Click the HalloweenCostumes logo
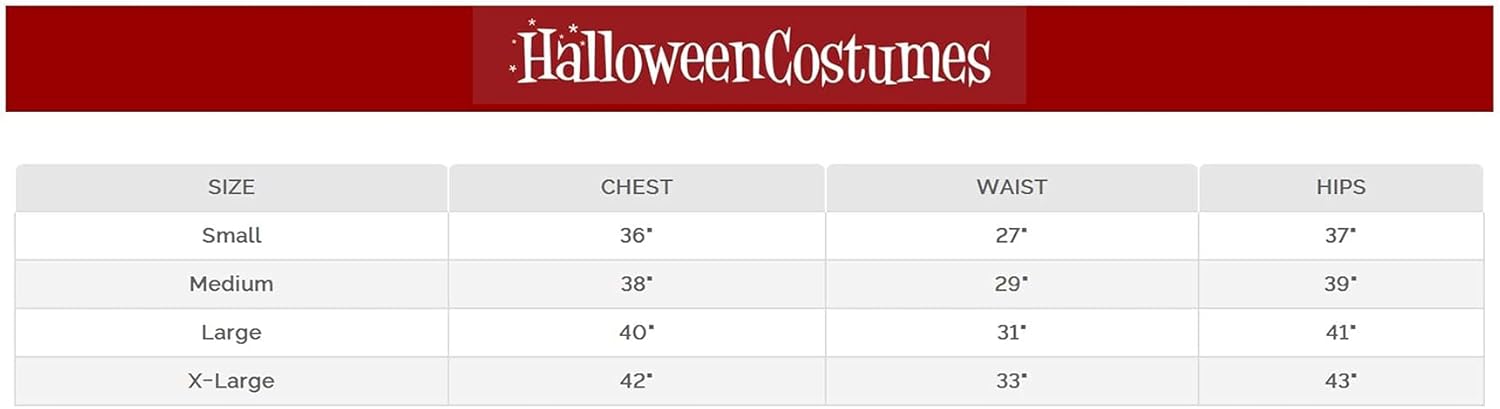The width and height of the screenshot is (1500, 409). [x=749, y=57]
